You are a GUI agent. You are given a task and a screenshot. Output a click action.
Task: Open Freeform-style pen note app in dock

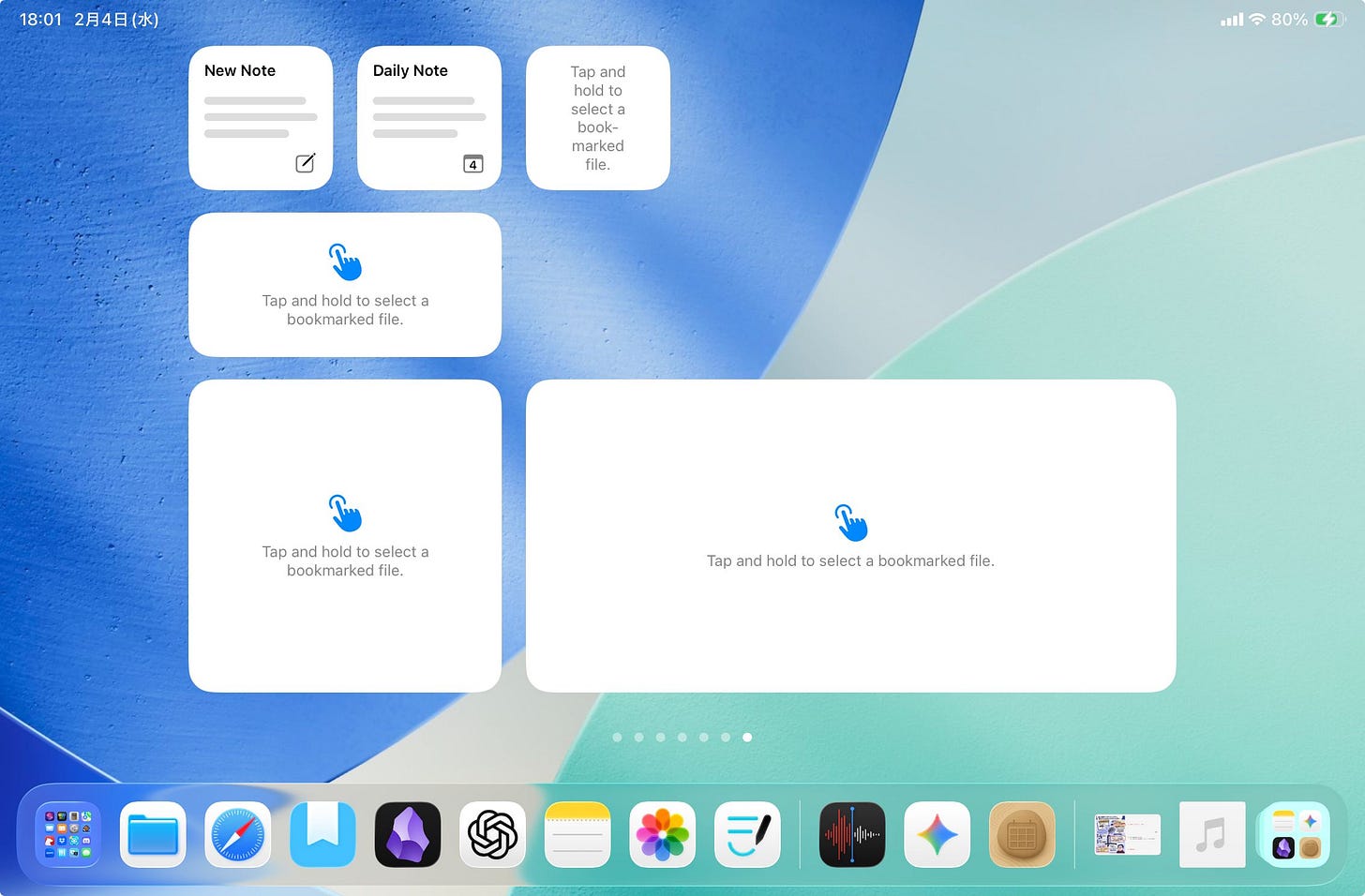click(x=747, y=834)
